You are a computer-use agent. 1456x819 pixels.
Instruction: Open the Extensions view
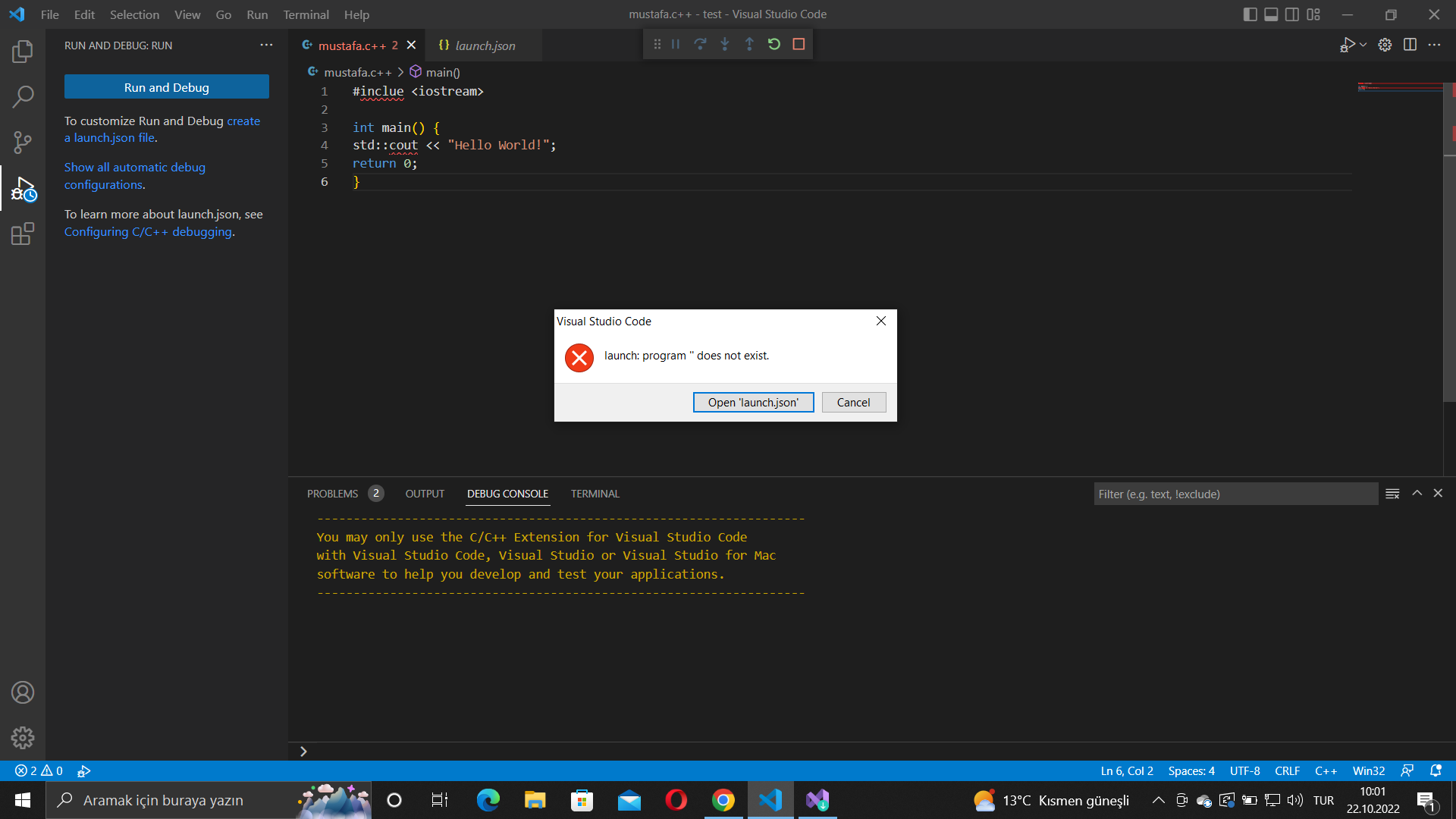(23, 234)
